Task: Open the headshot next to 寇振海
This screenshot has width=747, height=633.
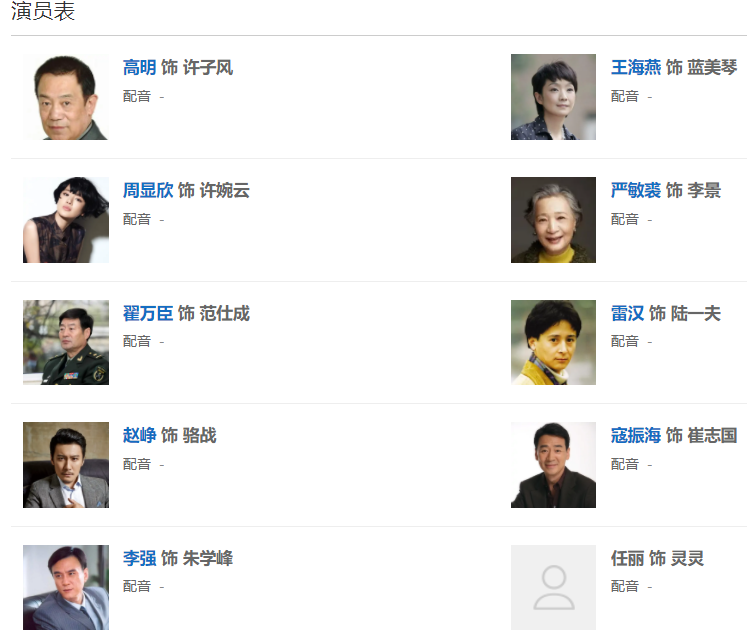Action: (553, 465)
